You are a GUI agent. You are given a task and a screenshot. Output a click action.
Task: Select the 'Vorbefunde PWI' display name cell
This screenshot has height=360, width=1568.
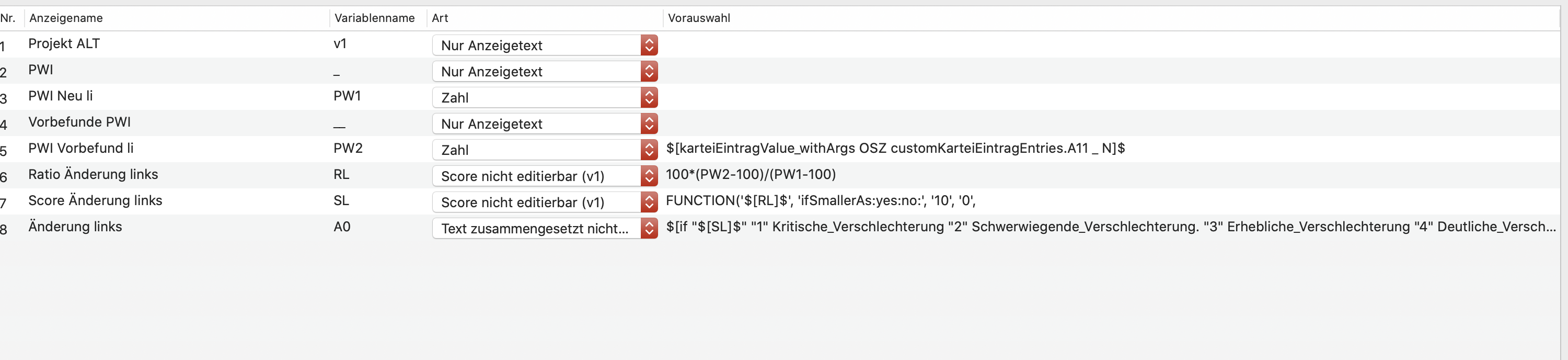click(79, 122)
